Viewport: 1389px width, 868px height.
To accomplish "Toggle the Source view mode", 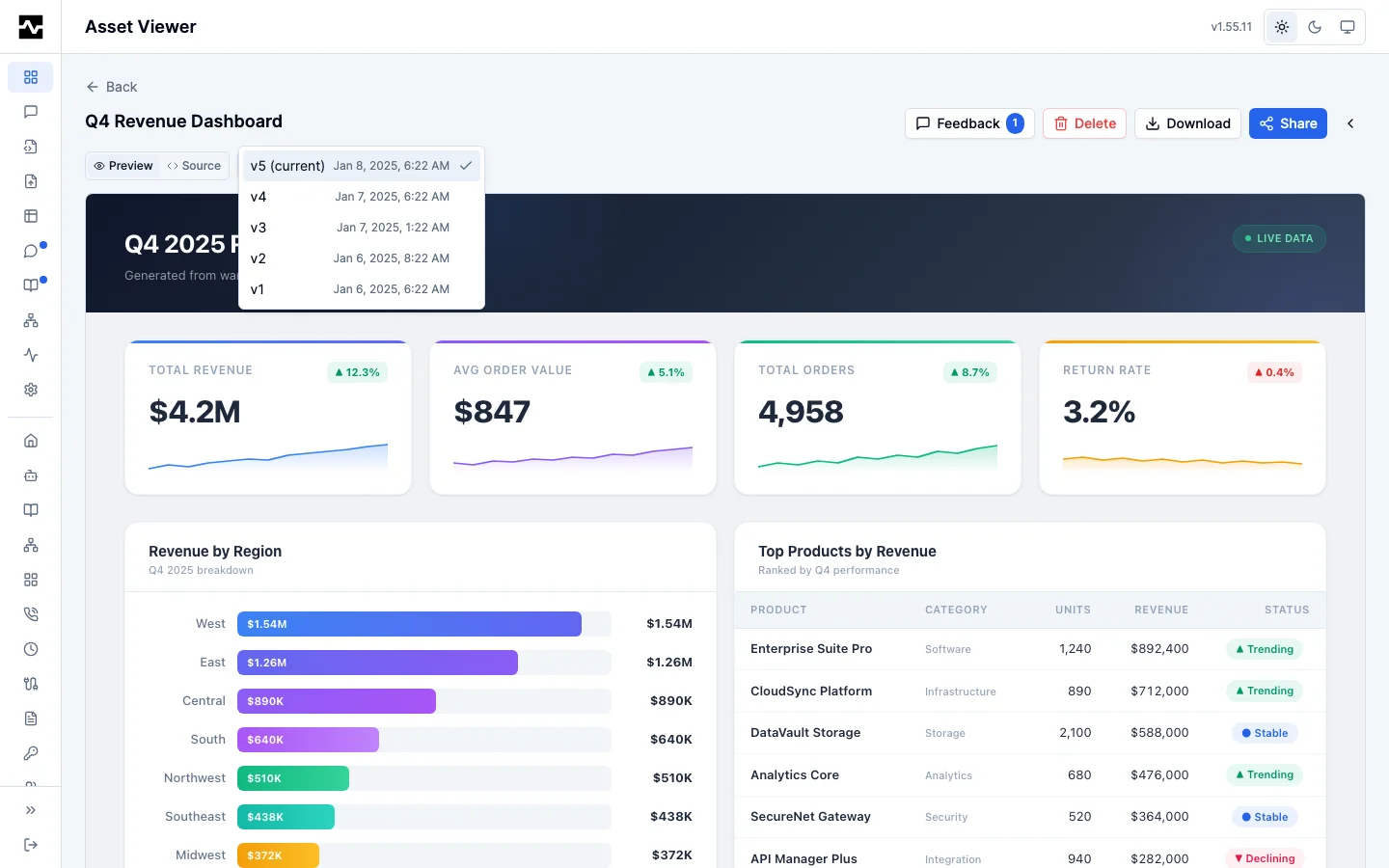I will coord(194,166).
